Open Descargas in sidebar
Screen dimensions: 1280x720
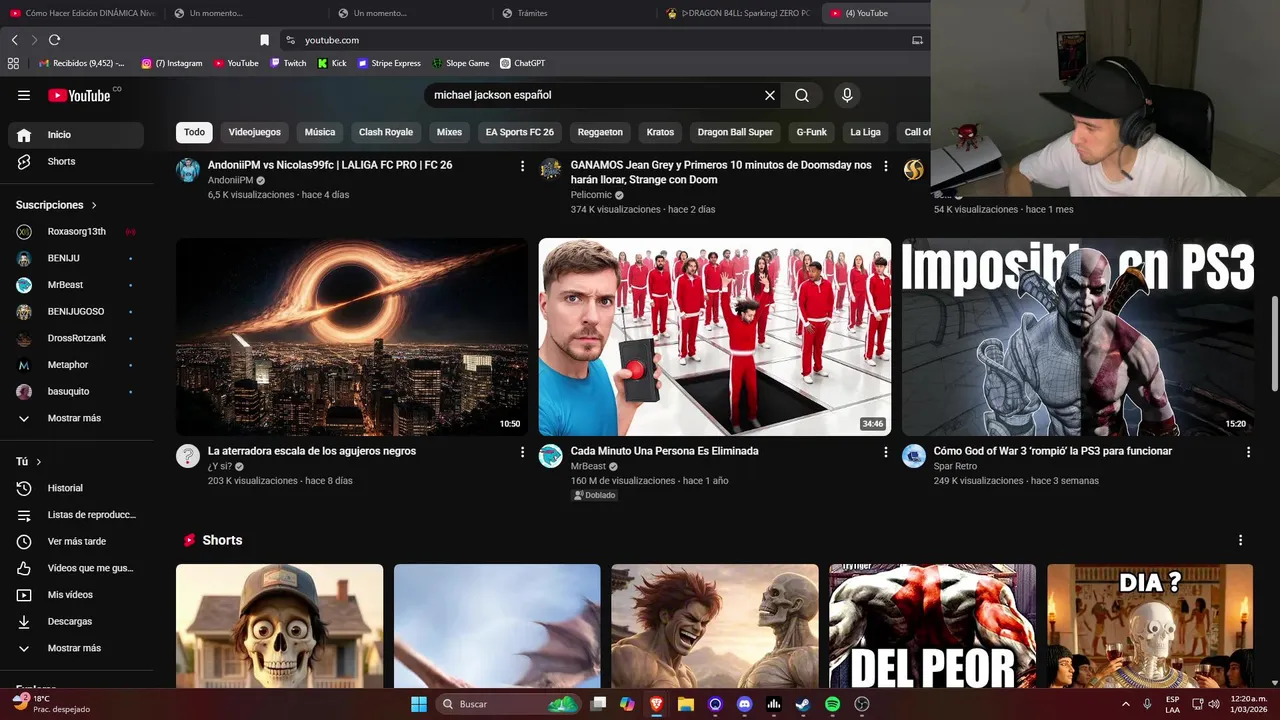point(76,621)
